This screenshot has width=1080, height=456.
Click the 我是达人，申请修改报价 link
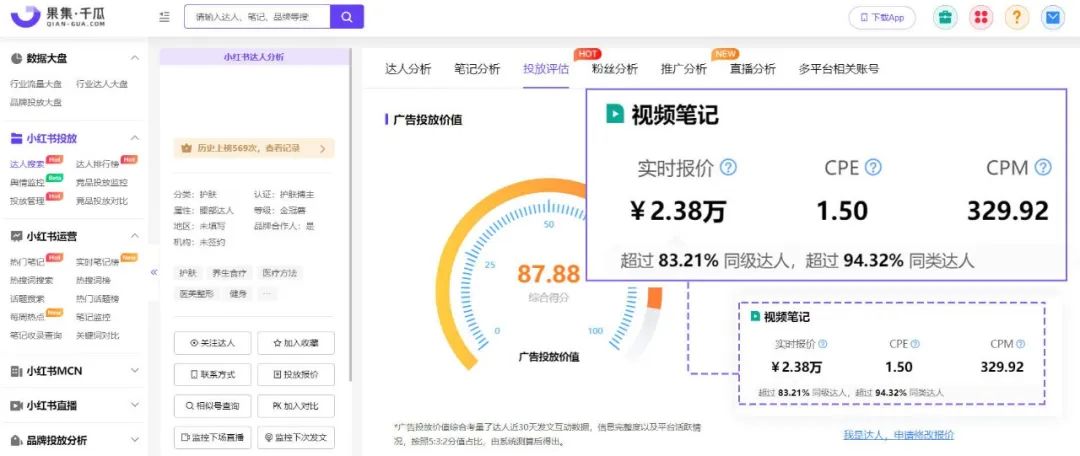tap(899, 435)
